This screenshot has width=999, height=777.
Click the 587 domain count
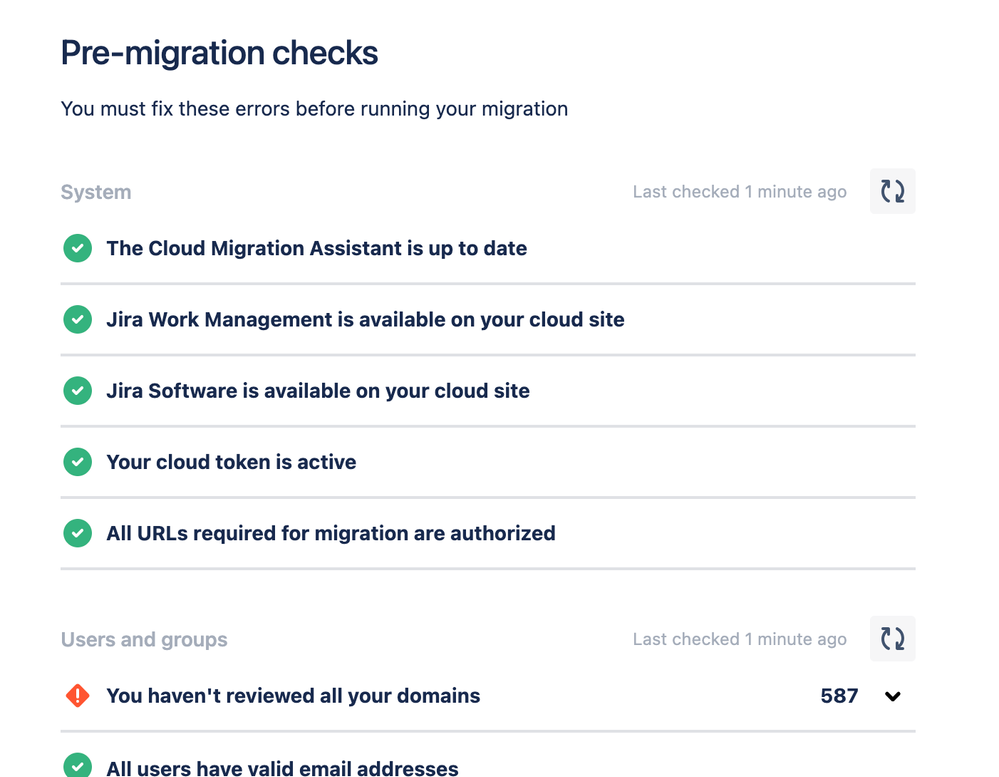839,696
